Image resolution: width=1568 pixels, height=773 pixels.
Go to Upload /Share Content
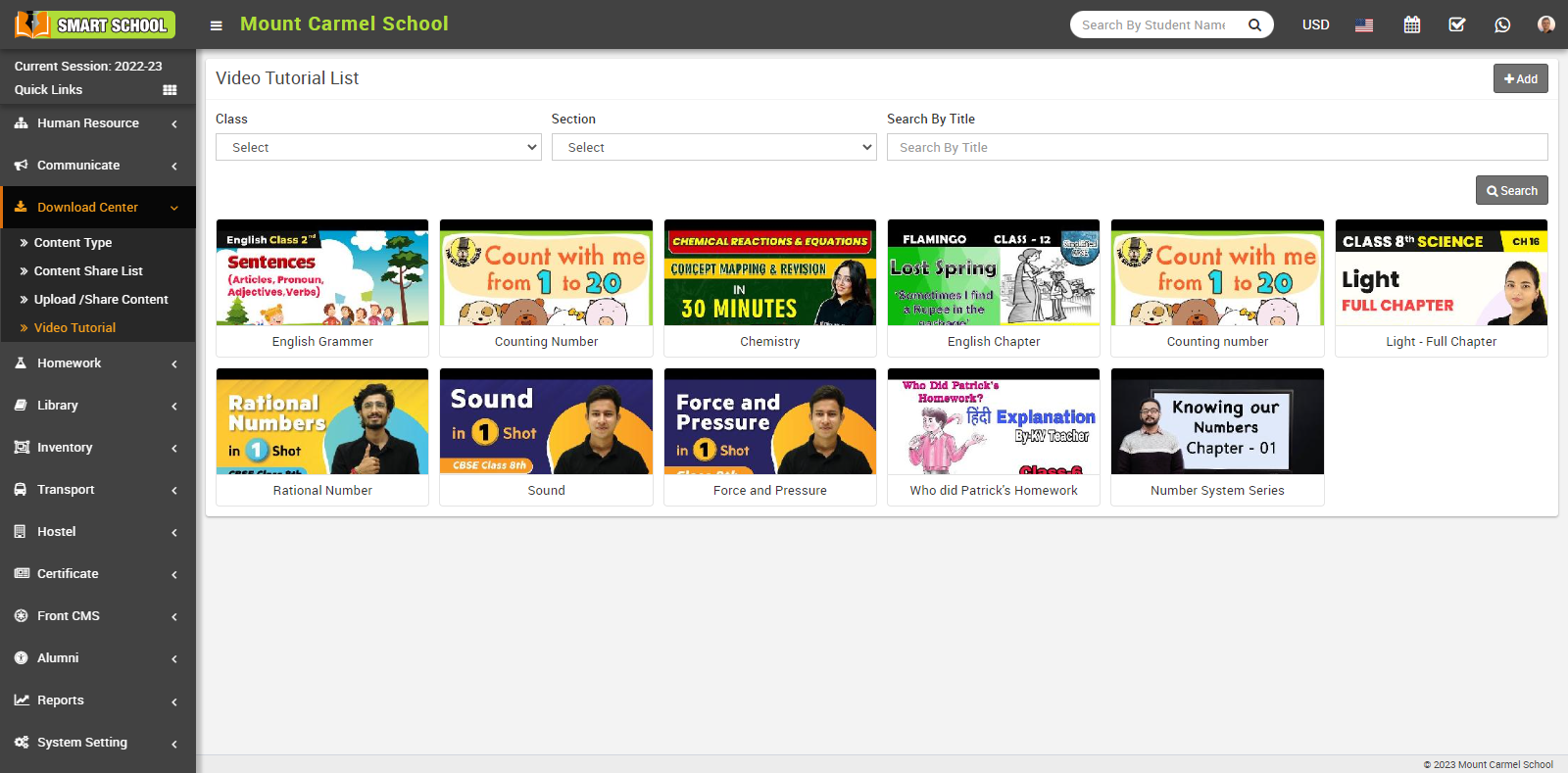tap(101, 300)
